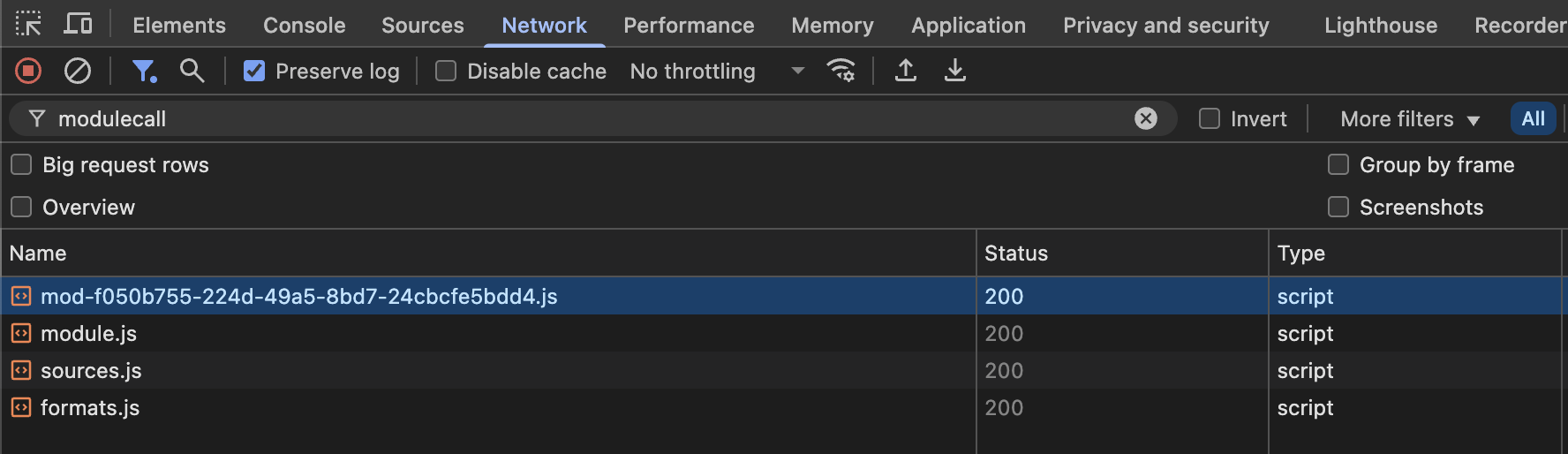The width and height of the screenshot is (1568, 454).
Task: Check the Invert filter checkbox
Action: tap(1210, 118)
